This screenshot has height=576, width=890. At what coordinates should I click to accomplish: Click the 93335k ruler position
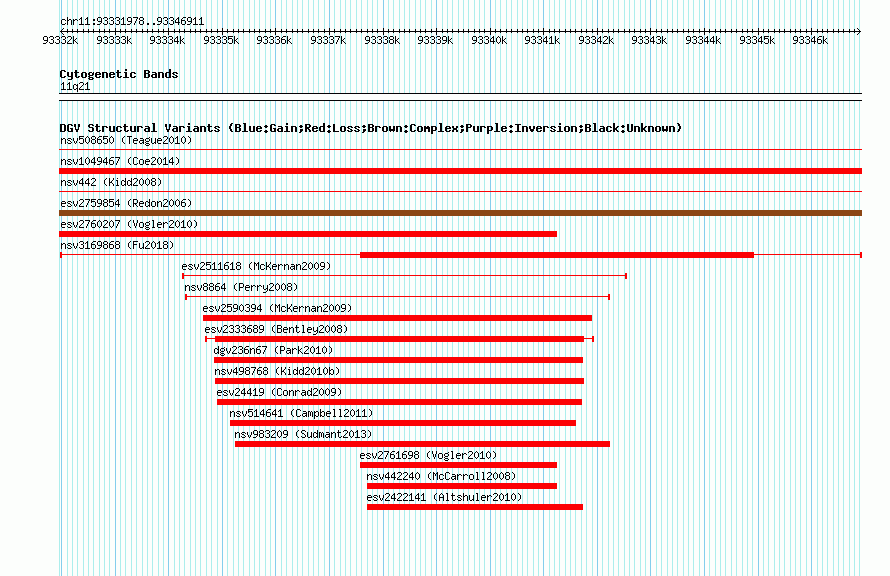(x=221, y=40)
